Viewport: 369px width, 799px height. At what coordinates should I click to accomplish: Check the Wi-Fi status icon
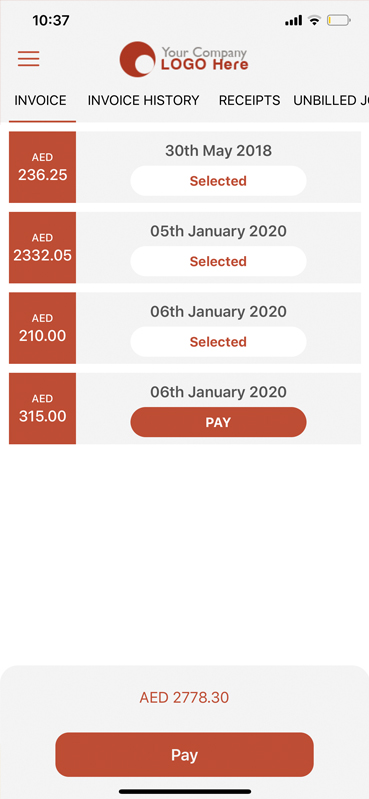coord(314,21)
